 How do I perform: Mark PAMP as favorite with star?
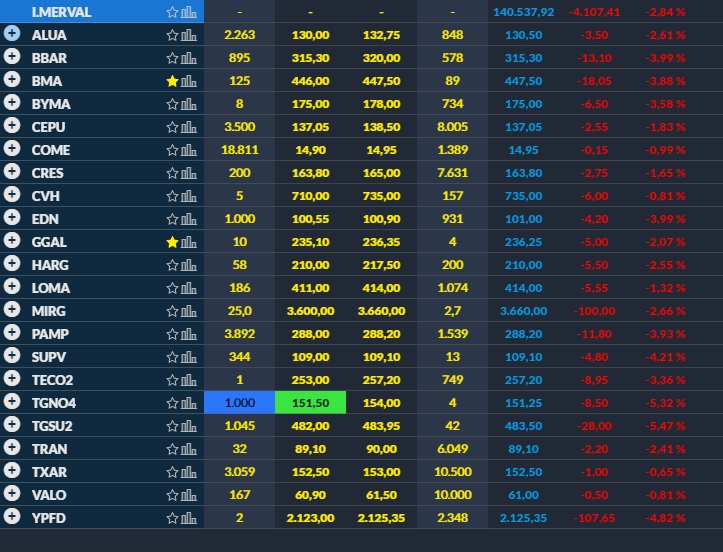172,334
